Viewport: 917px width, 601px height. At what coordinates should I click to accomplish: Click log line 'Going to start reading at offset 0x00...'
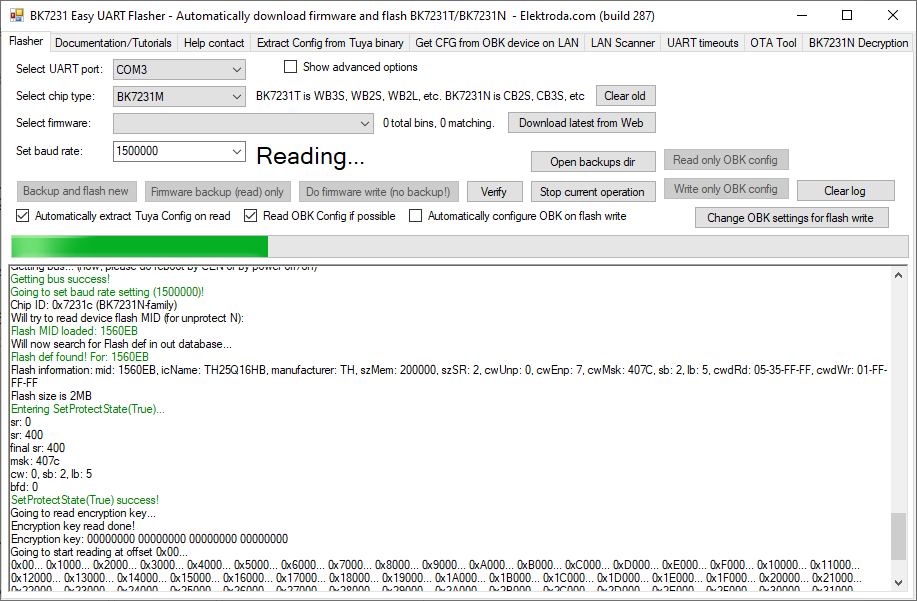(99, 552)
